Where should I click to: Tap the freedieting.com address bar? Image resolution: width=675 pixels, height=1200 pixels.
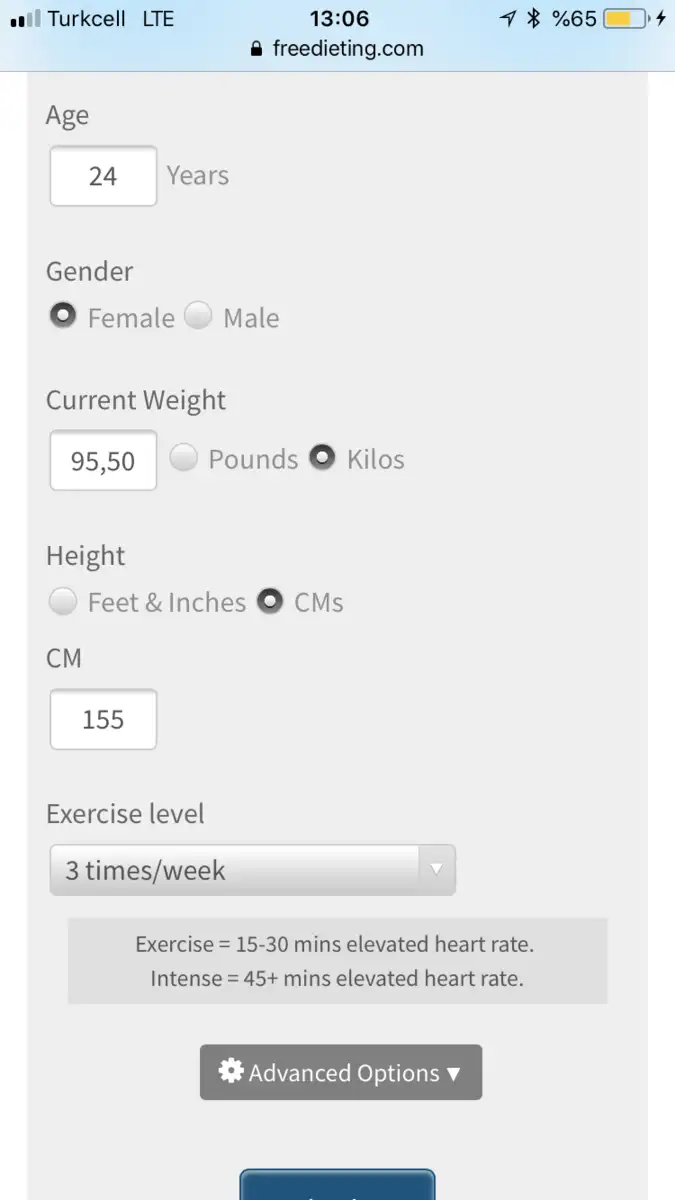tap(337, 49)
